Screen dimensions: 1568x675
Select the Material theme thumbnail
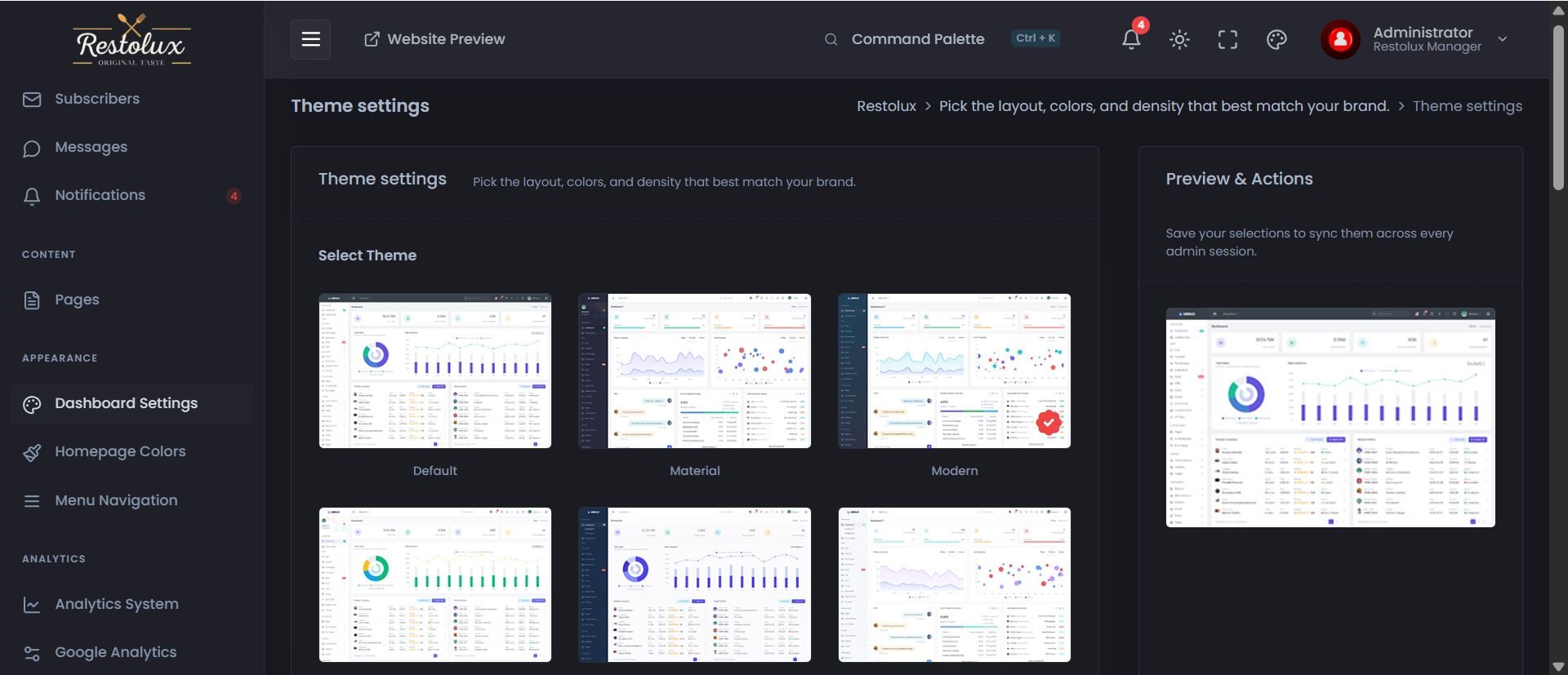click(x=694, y=371)
